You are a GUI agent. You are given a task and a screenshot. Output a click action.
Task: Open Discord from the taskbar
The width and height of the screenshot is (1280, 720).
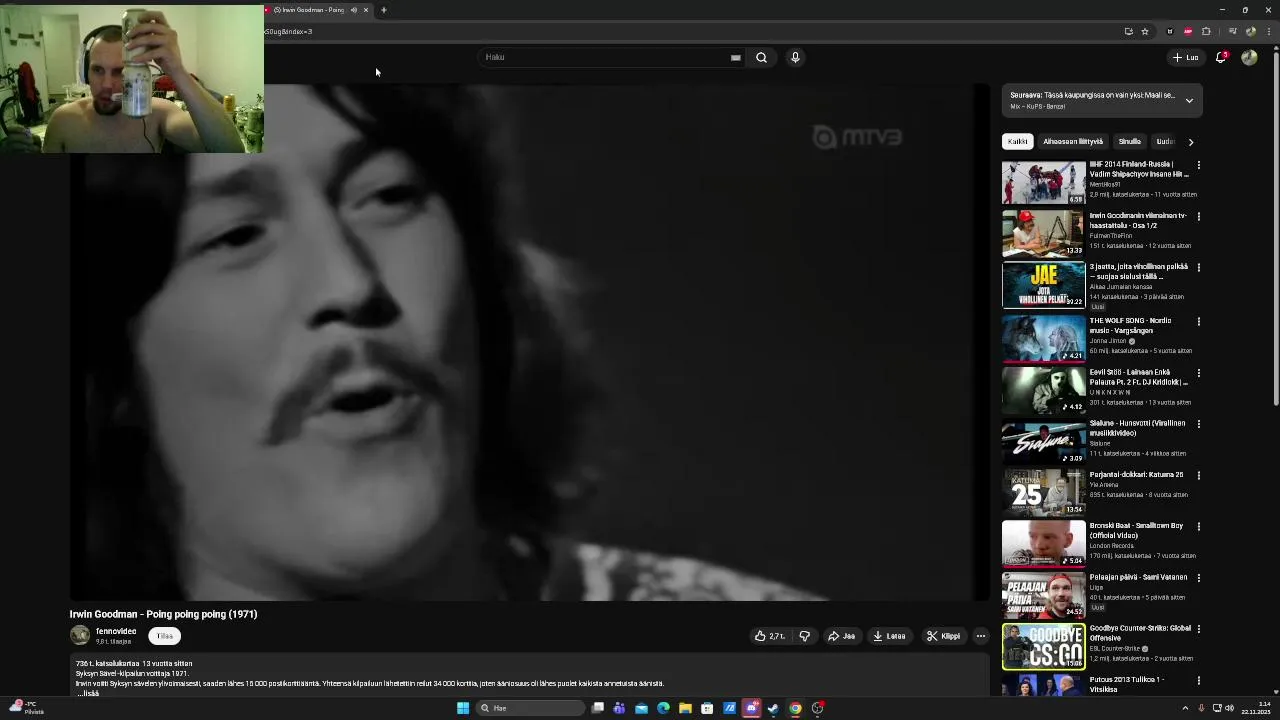pyautogui.click(x=751, y=708)
